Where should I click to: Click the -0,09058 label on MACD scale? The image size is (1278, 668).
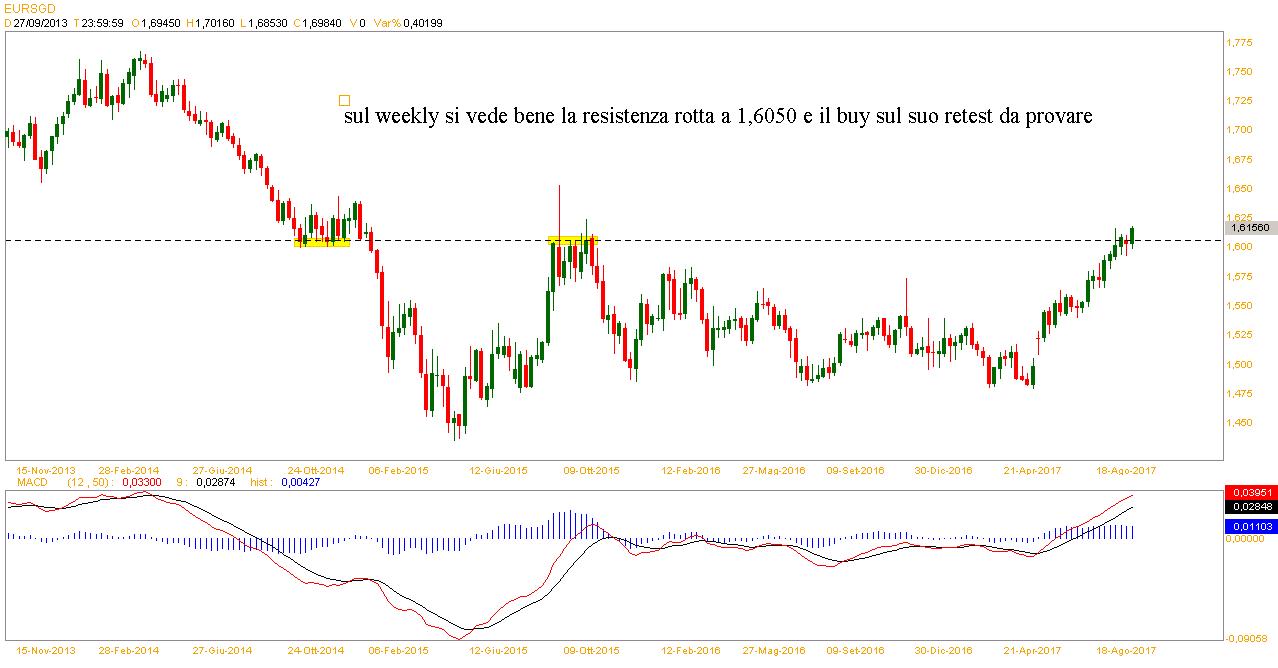1250,640
